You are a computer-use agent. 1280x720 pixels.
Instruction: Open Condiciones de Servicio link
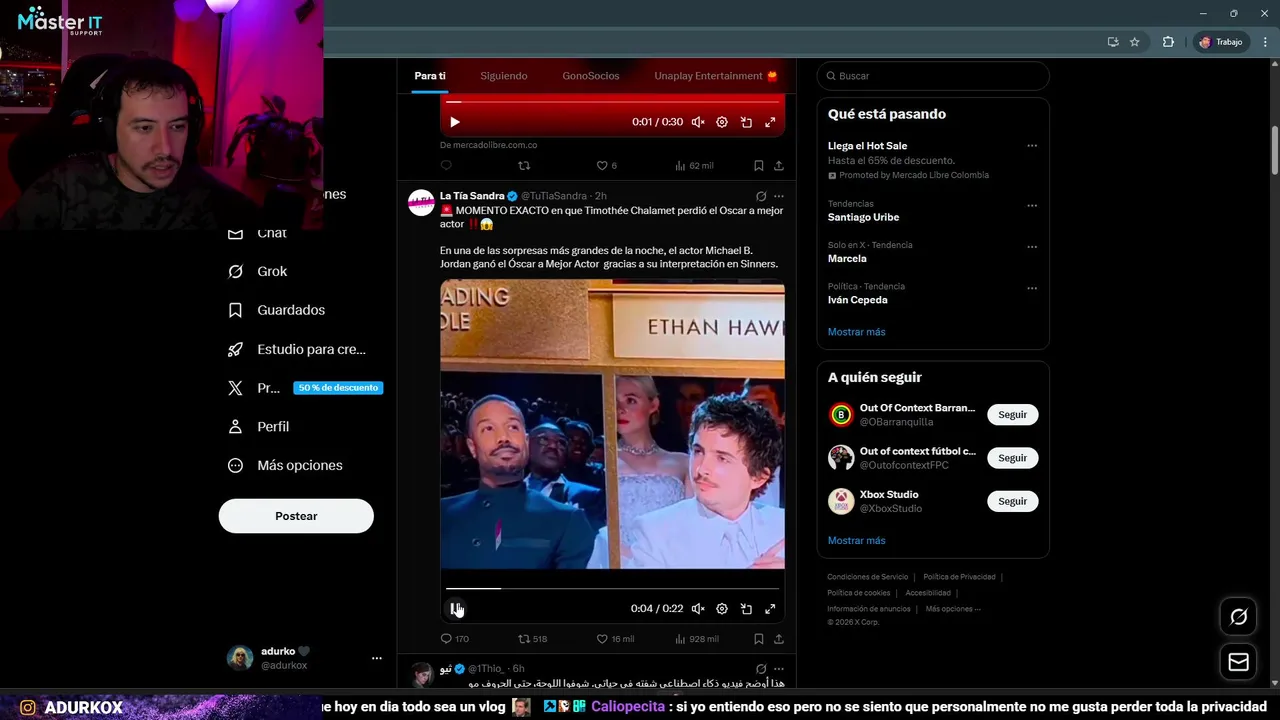[x=867, y=577]
